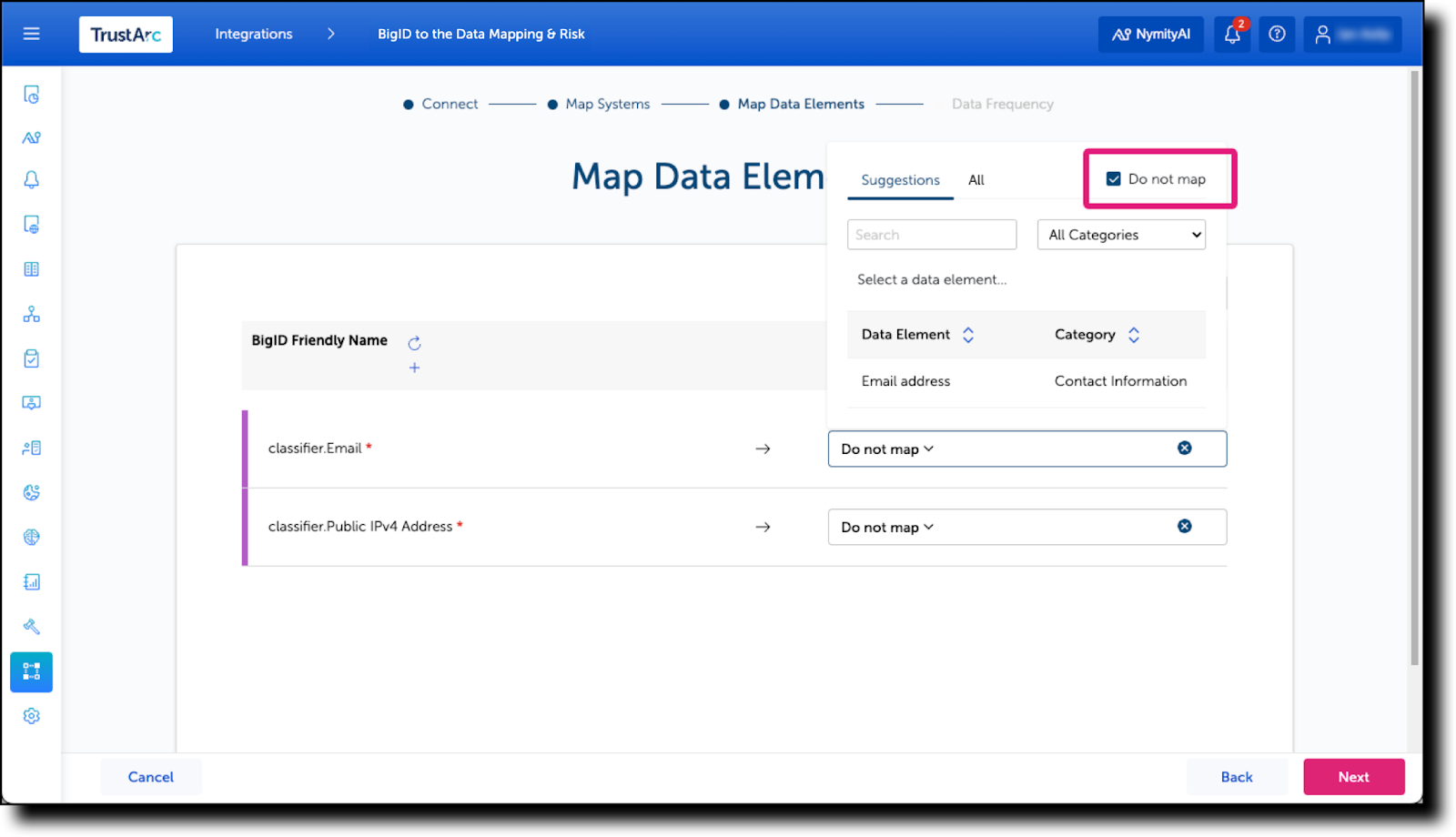Click the Integrations breadcrumb link
1456x837 pixels.
pyautogui.click(x=254, y=34)
